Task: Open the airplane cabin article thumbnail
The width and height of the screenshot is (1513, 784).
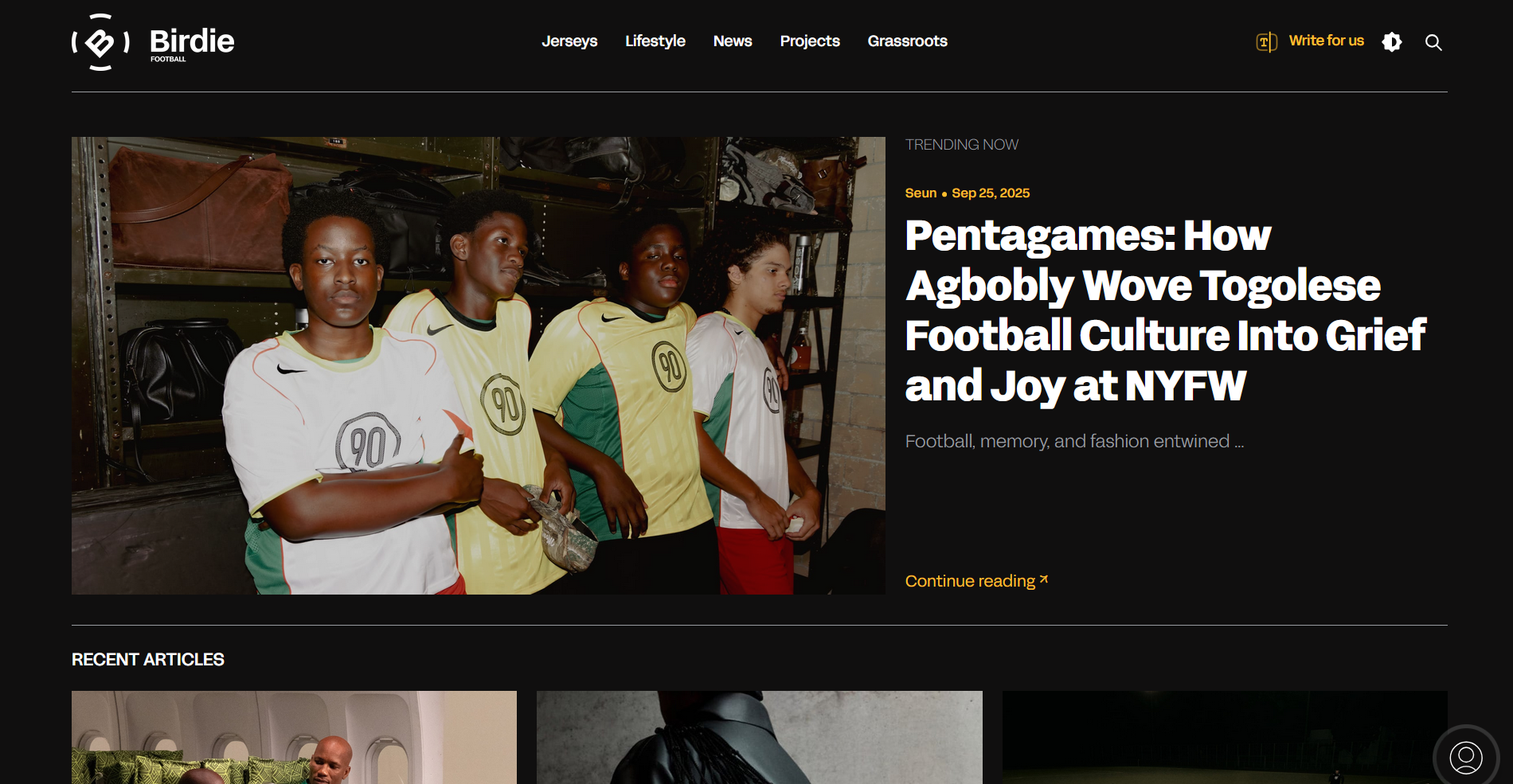Action: [x=294, y=737]
